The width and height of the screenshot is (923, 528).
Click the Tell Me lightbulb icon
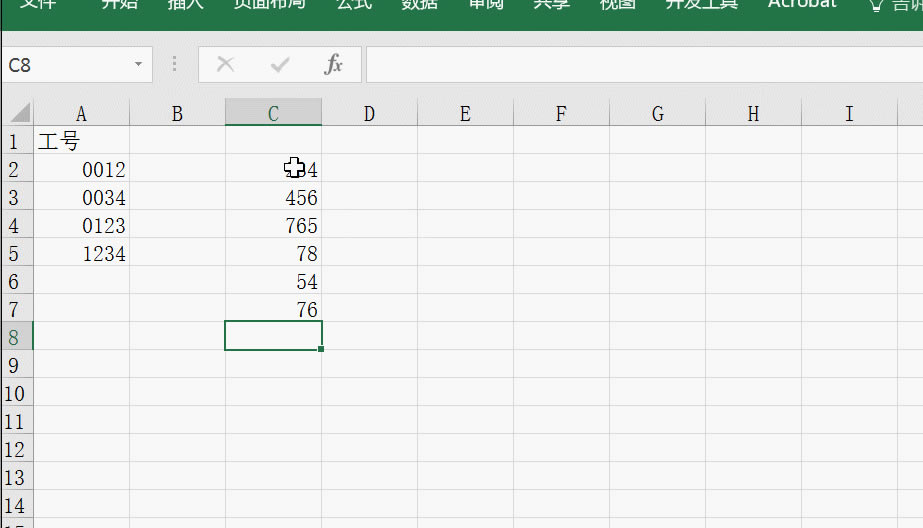point(876,5)
